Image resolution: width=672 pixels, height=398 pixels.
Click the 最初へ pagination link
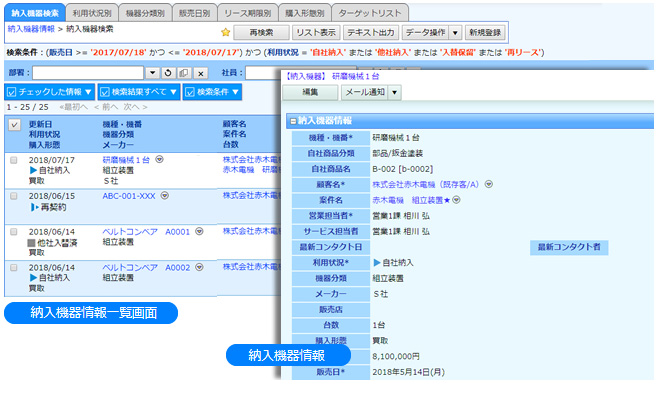74,107
